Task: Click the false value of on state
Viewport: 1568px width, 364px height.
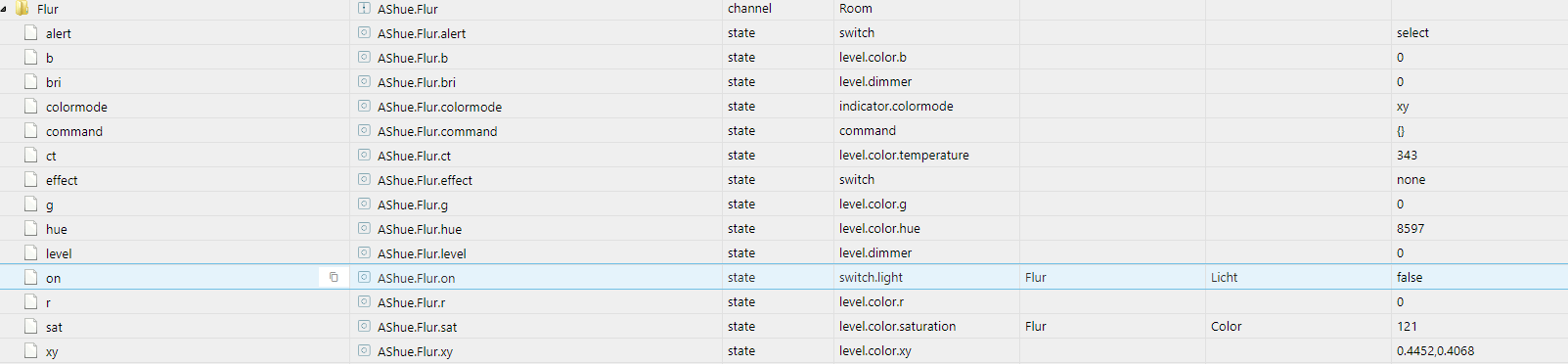Action: point(1410,278)
